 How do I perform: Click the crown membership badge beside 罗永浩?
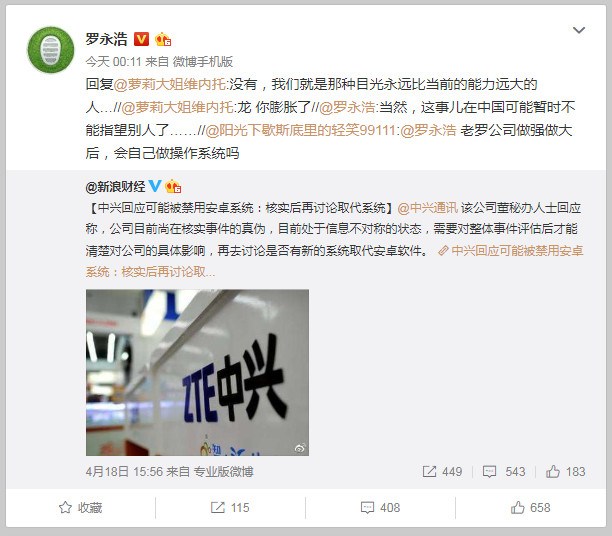163,39
